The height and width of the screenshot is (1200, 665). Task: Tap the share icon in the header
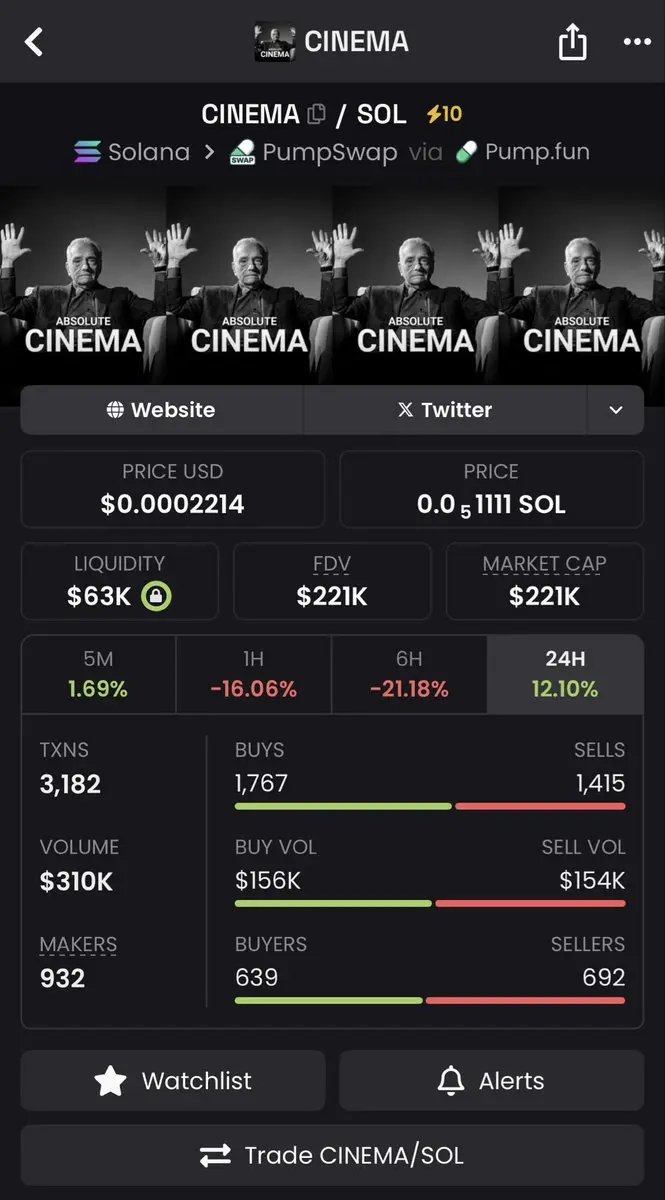pyautogui.click(x=572, y=42)
